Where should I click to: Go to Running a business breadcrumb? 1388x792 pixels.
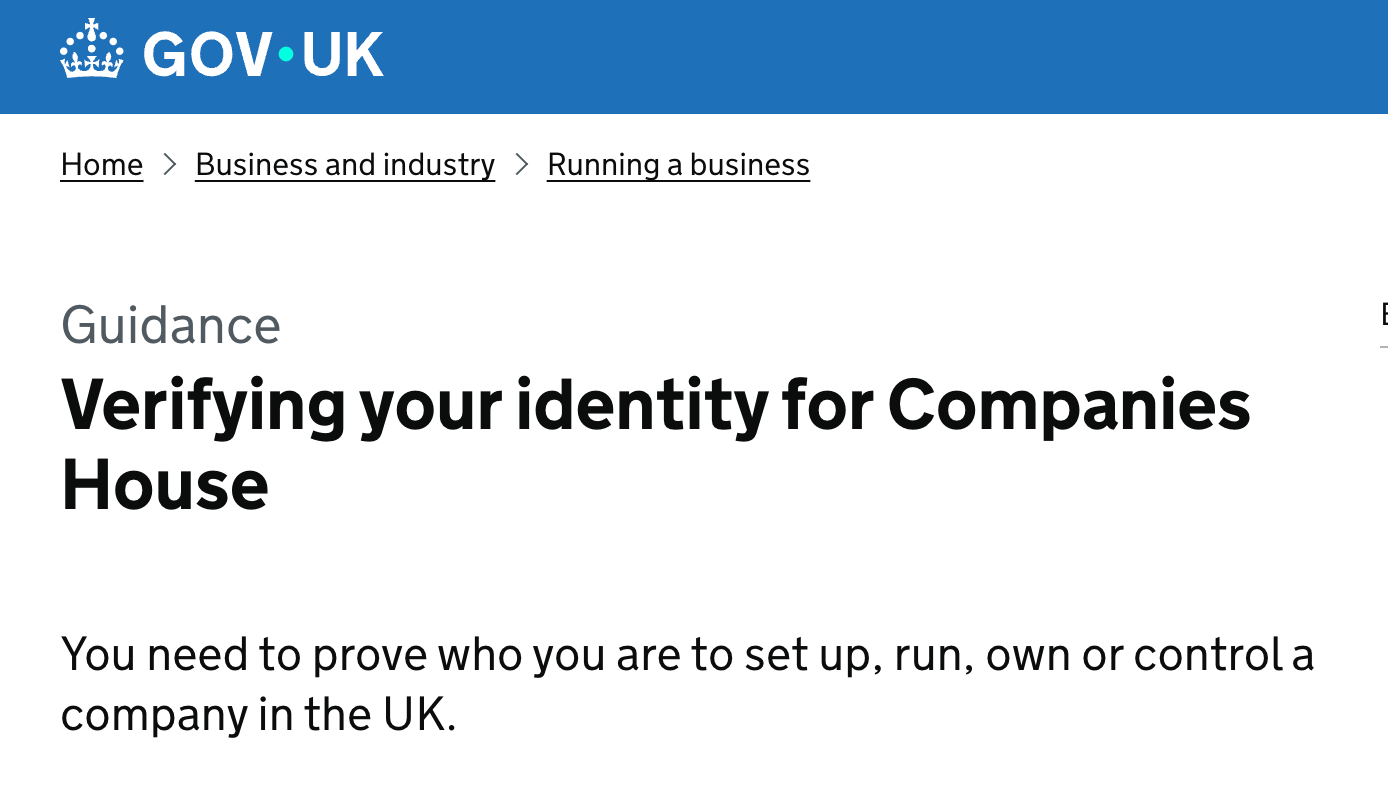[x=678, y=164]
